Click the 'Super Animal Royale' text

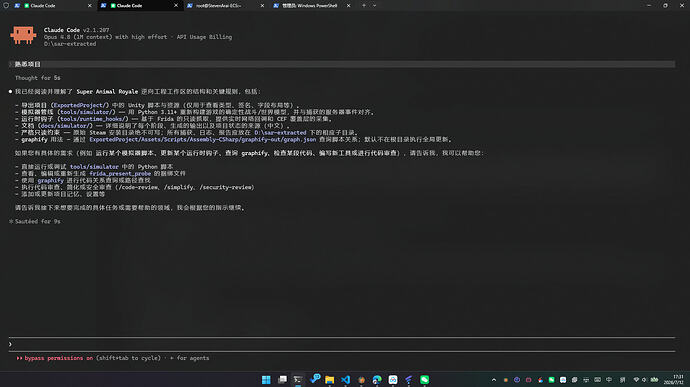[107, 92]
